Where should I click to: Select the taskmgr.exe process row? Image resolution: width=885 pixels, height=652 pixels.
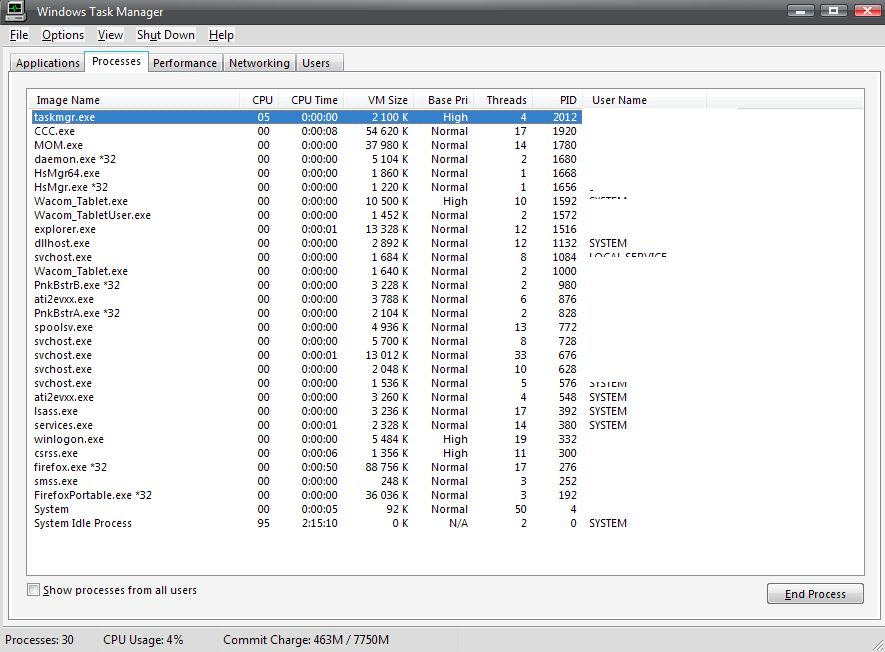[306, 117]
